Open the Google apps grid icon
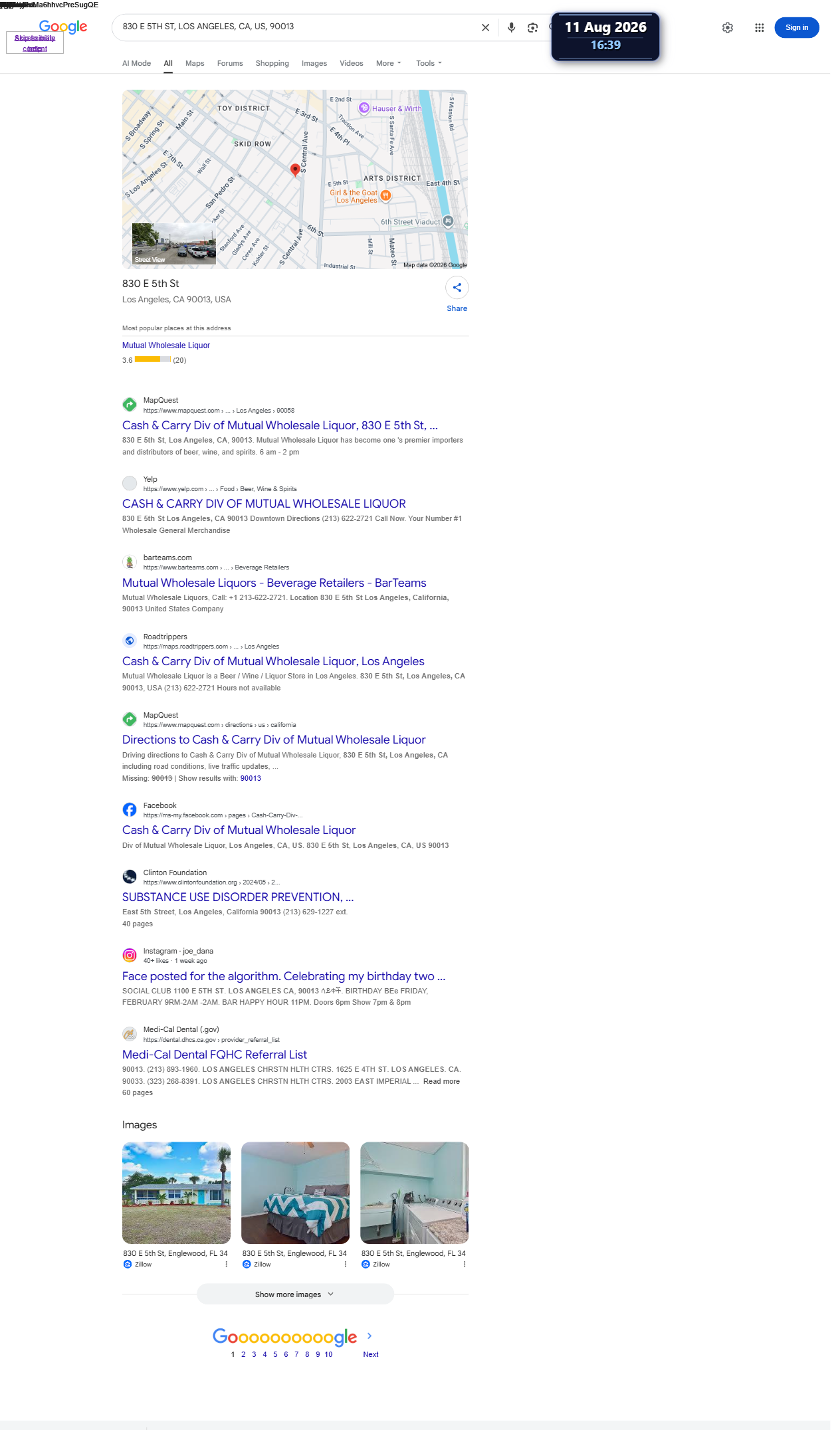The height and width of the screenshot is (1430, 840). [759, 27]
